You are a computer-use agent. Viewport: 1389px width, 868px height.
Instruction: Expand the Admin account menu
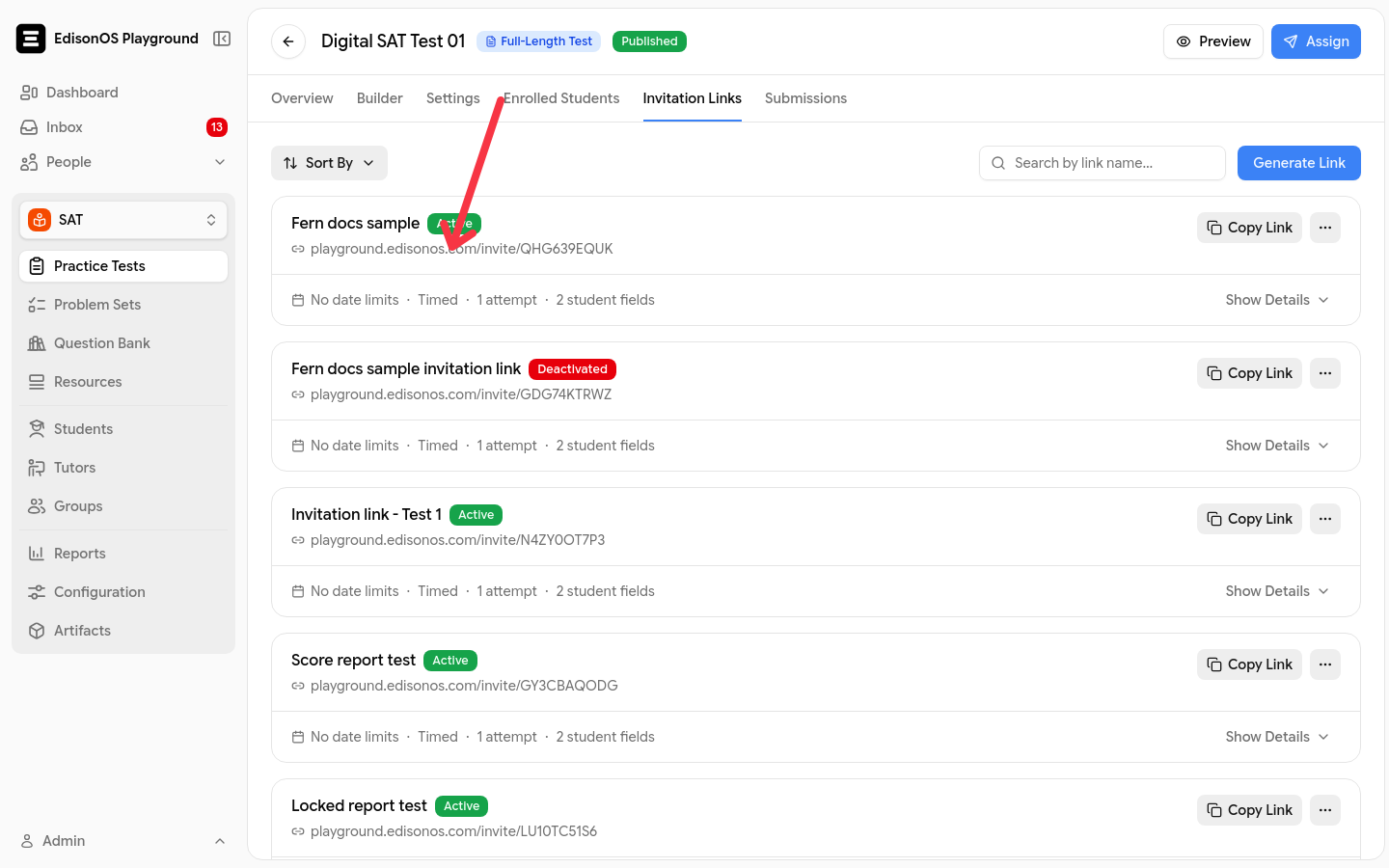coord(123,841)
